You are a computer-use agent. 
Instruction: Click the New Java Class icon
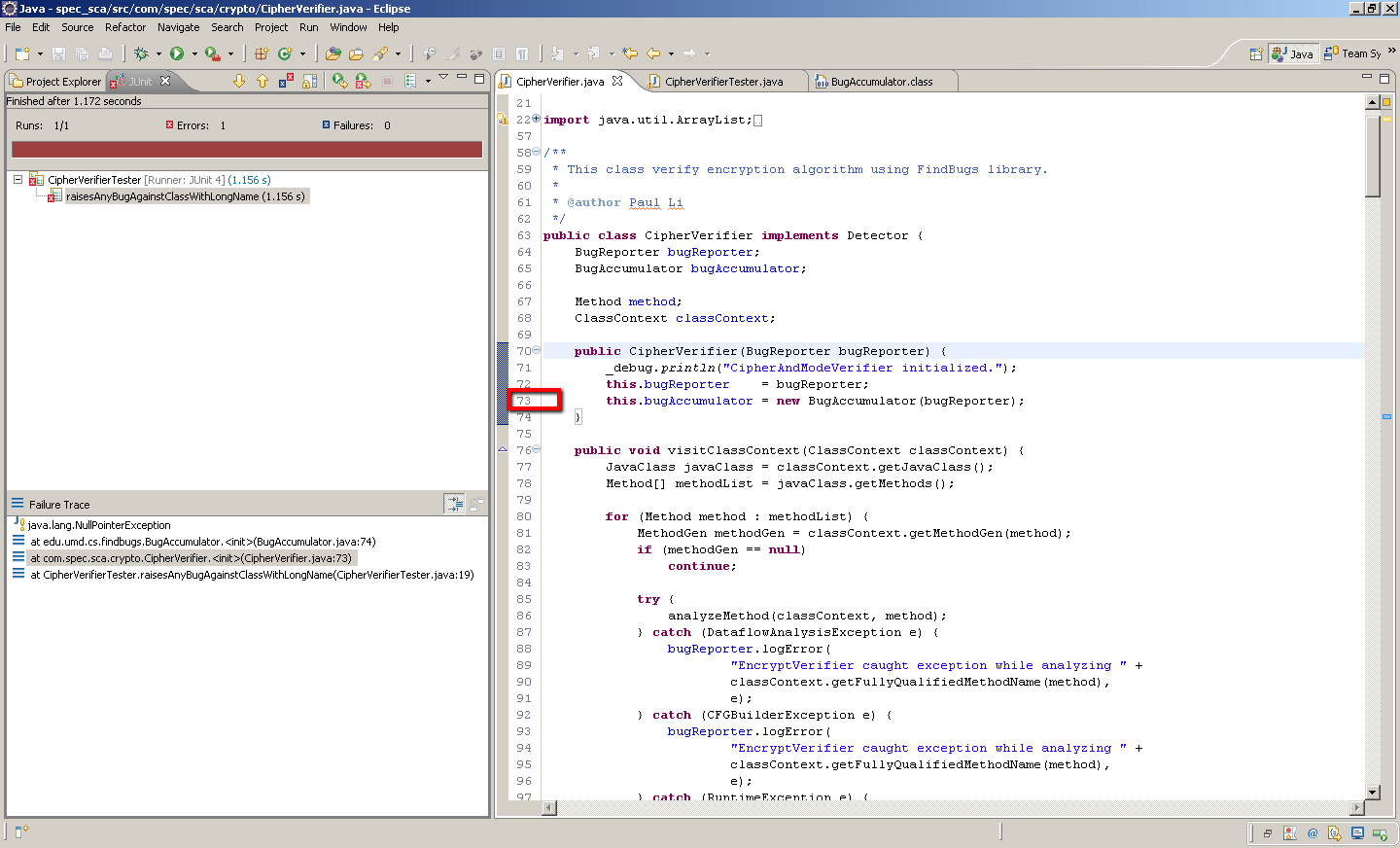click(285, 53)
